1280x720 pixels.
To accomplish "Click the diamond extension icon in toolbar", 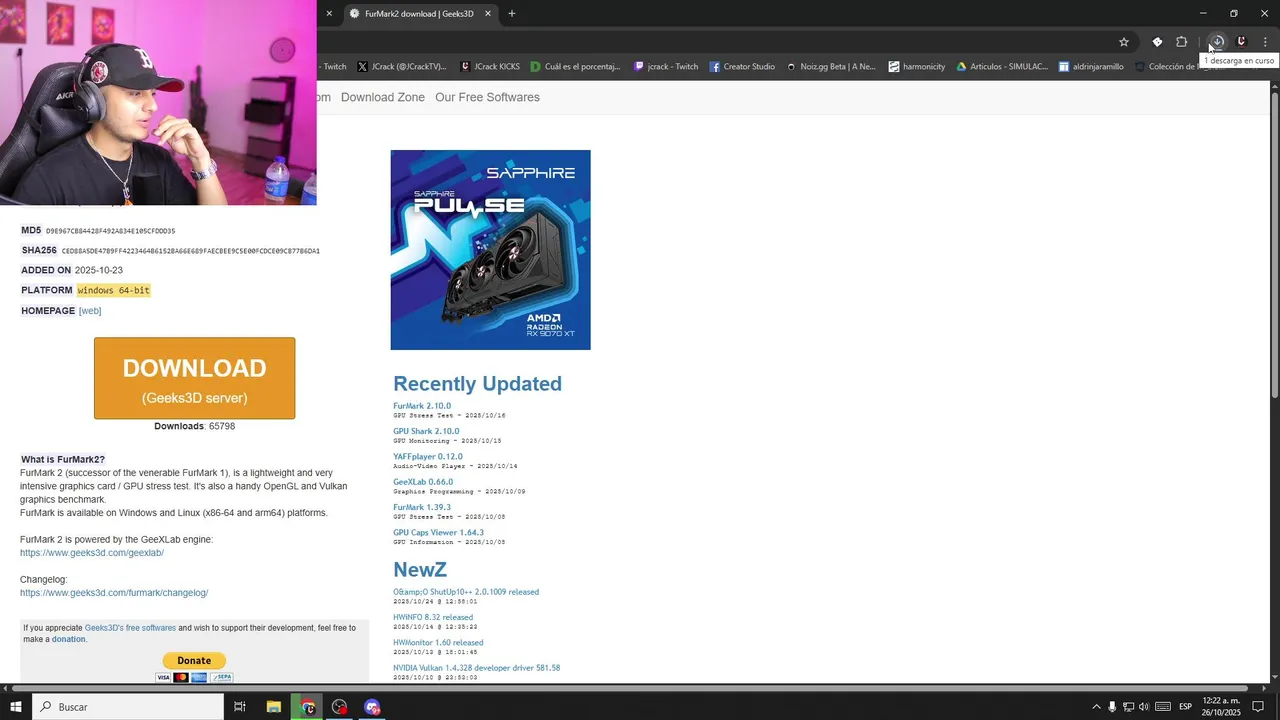I will point(1157,42).
